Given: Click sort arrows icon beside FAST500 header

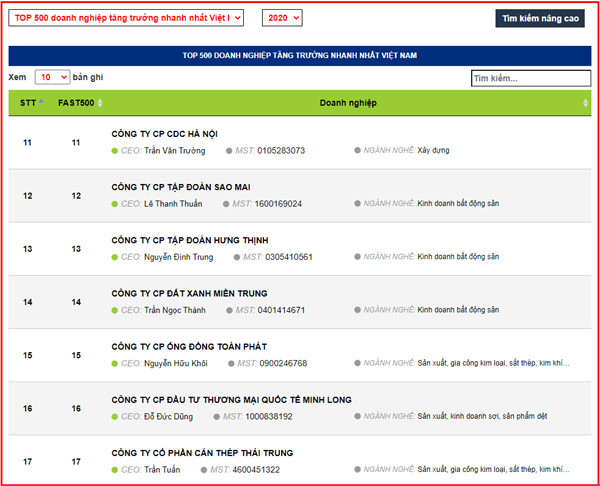Looking at the screenshot, I should 100,103.
